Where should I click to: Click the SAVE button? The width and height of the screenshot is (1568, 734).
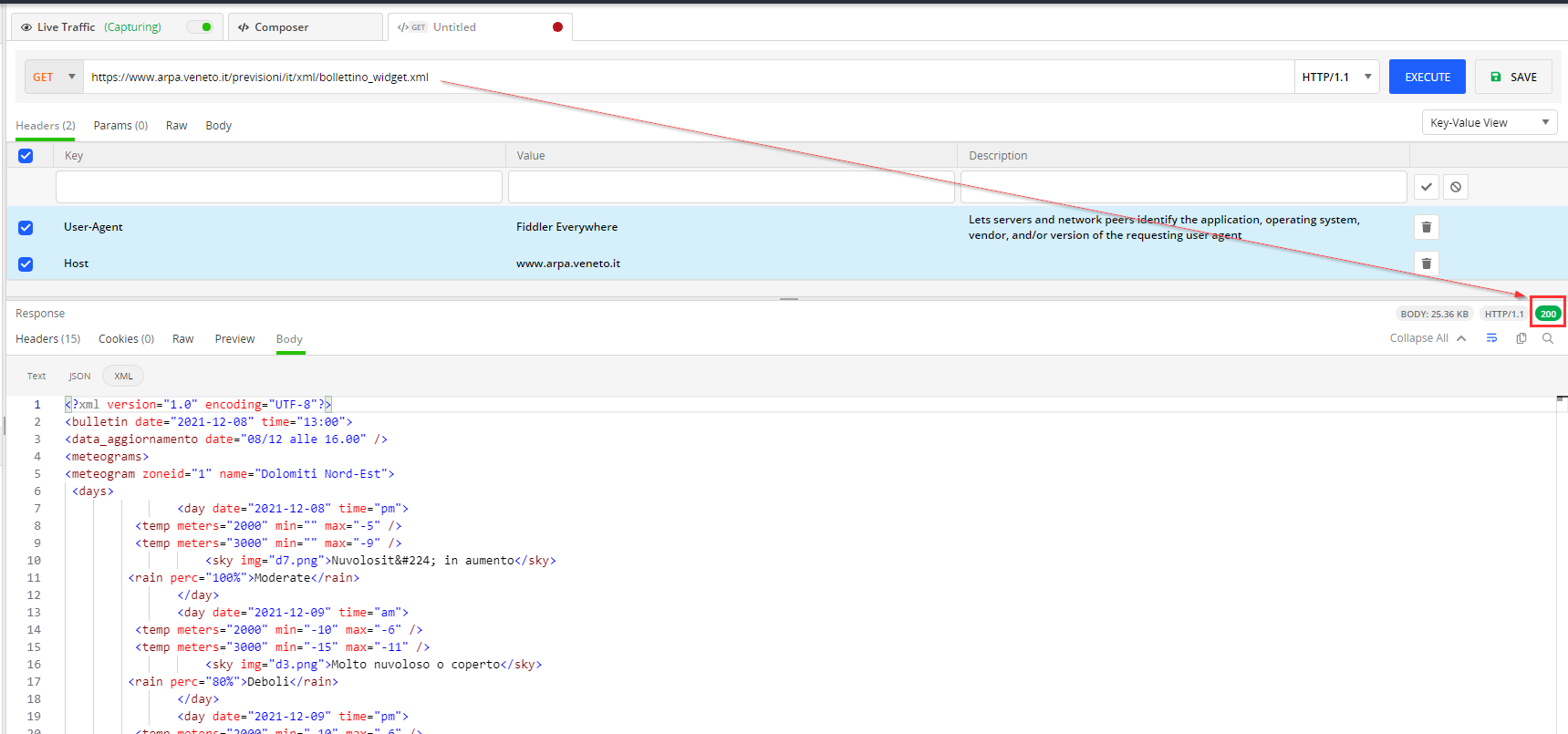click(x=1513, y=77)
